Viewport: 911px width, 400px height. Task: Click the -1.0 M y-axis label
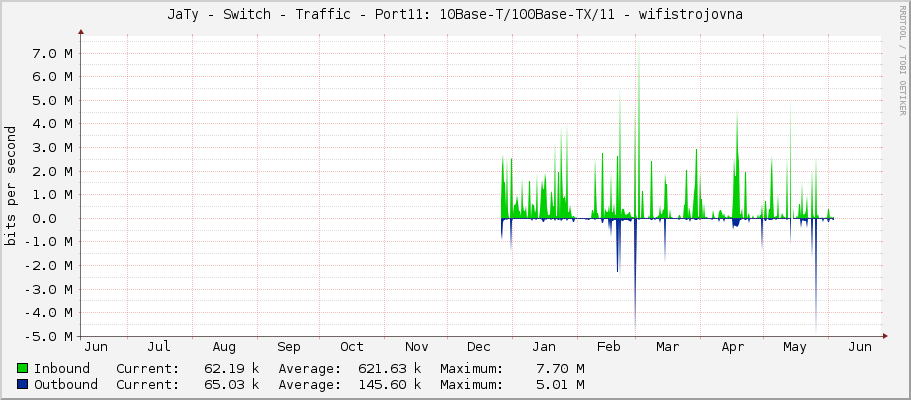click(49, 242)
